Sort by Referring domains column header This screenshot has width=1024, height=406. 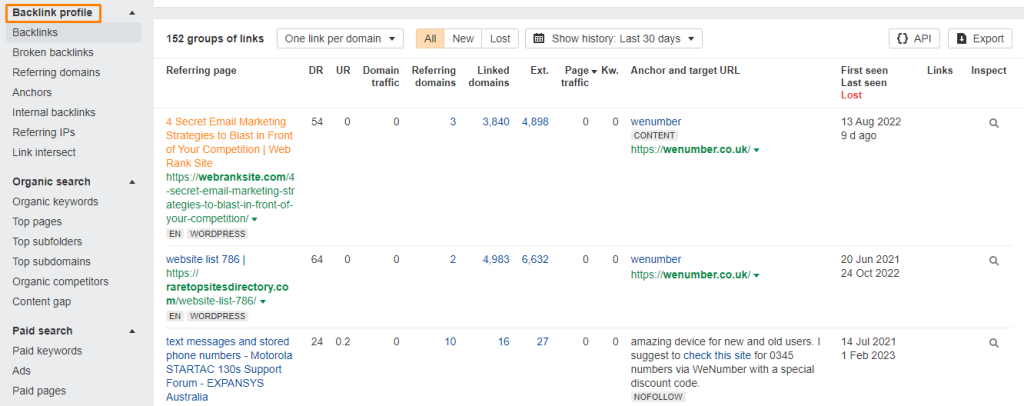pyautogui.click(x=434, y=76)
